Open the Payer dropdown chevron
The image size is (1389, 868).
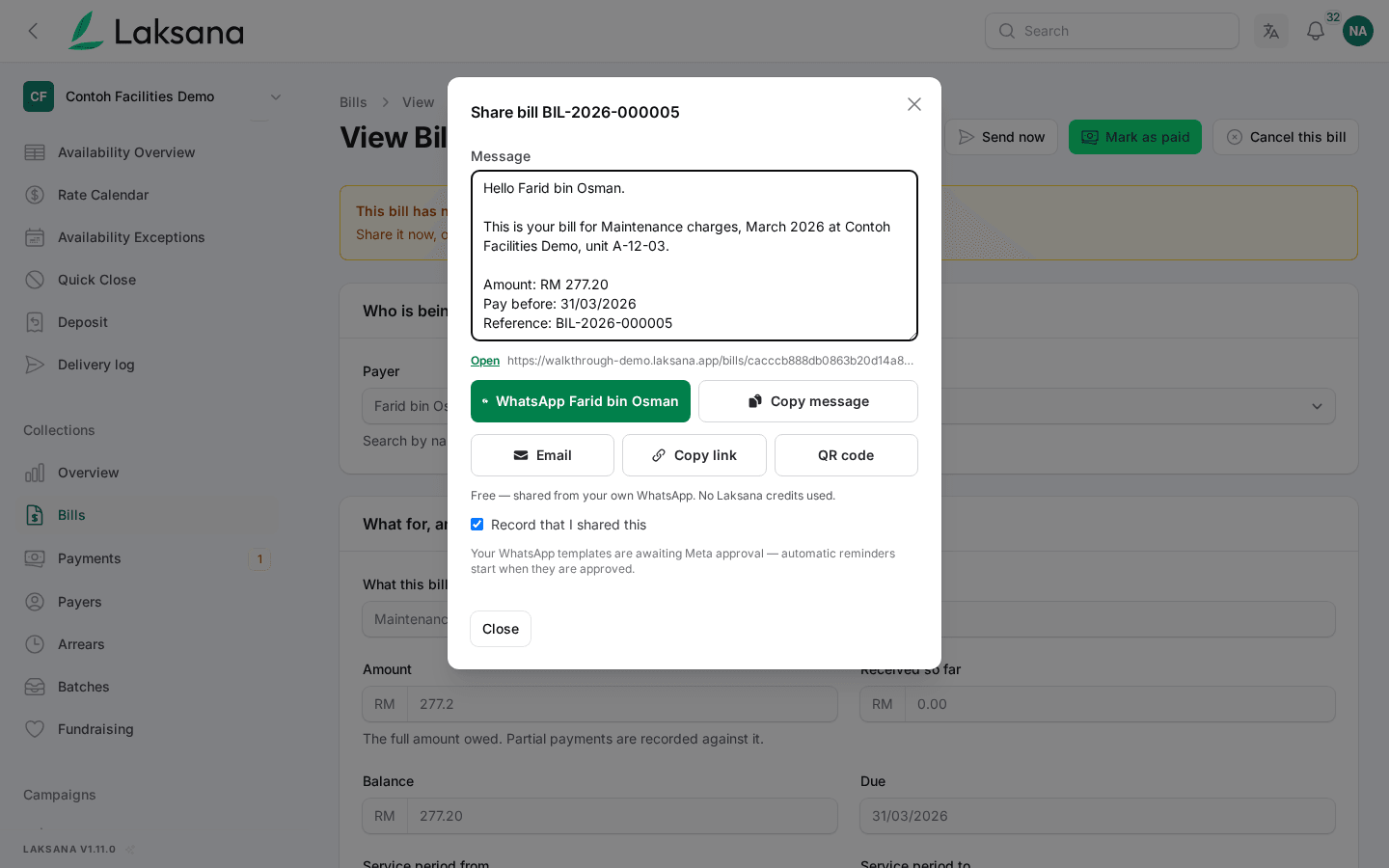pos(1317,407)
